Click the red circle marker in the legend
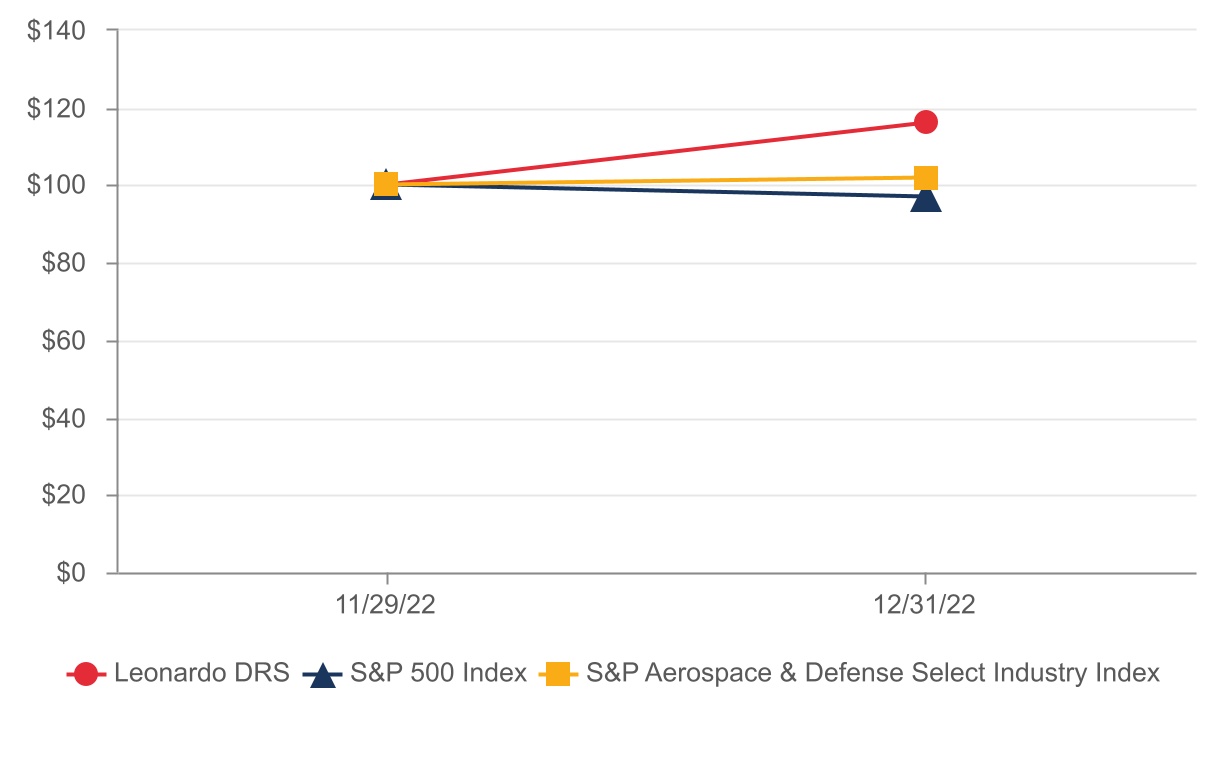Screen dimensions: 1226x760 click(x=87, y=674)
